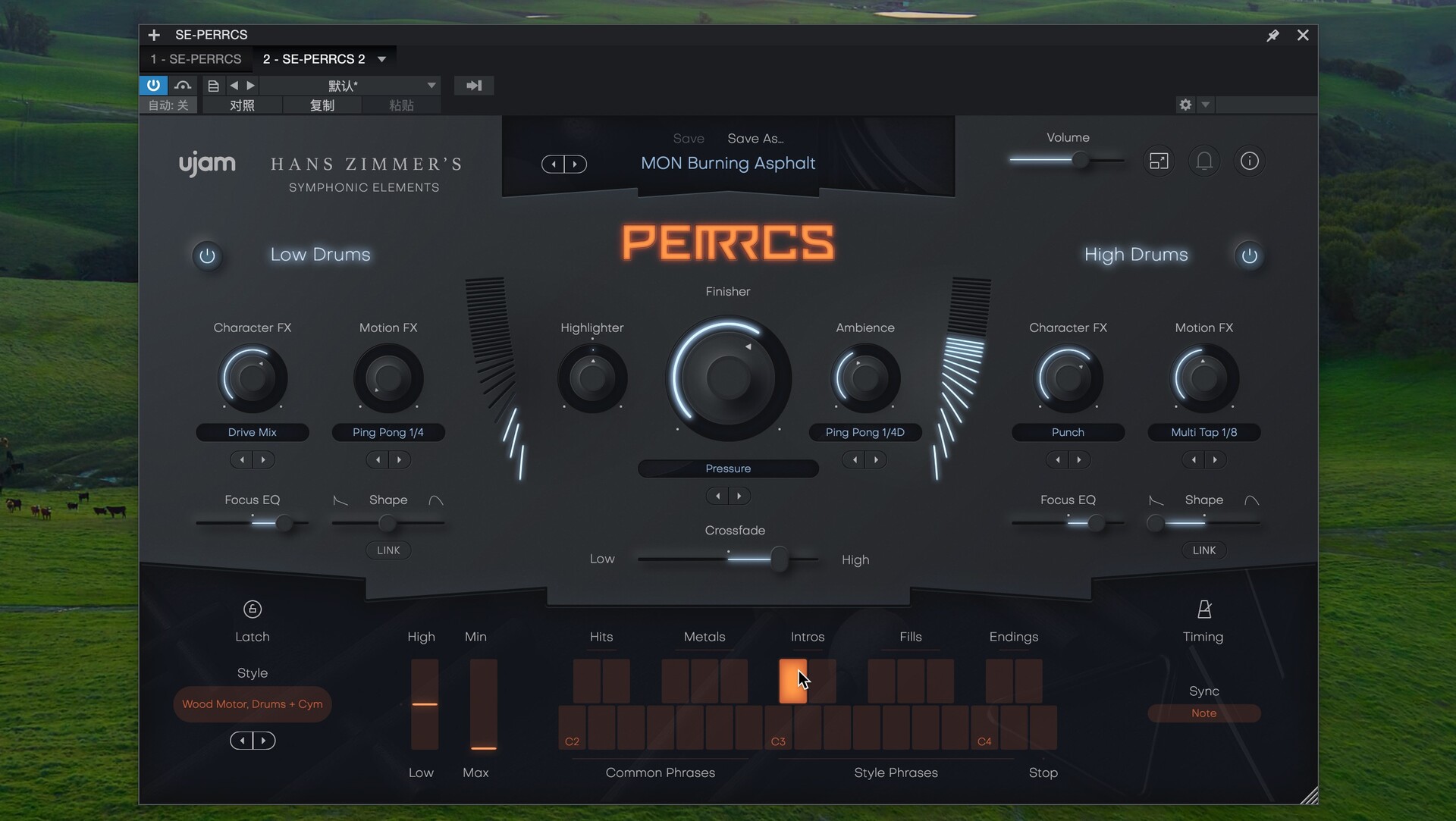The width and height of the screenshot is (1456, 821).
Task: Toggle the Sync Note button
Action: [1204, 713]
